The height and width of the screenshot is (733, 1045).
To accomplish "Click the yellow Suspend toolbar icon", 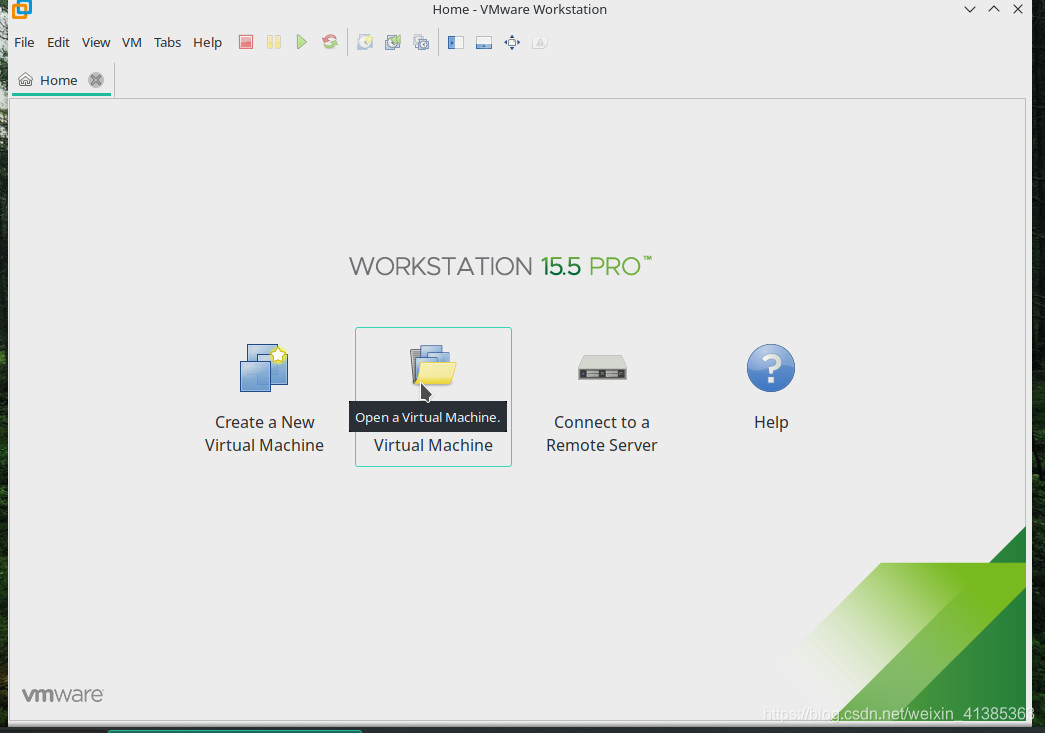I will (274, 43).
